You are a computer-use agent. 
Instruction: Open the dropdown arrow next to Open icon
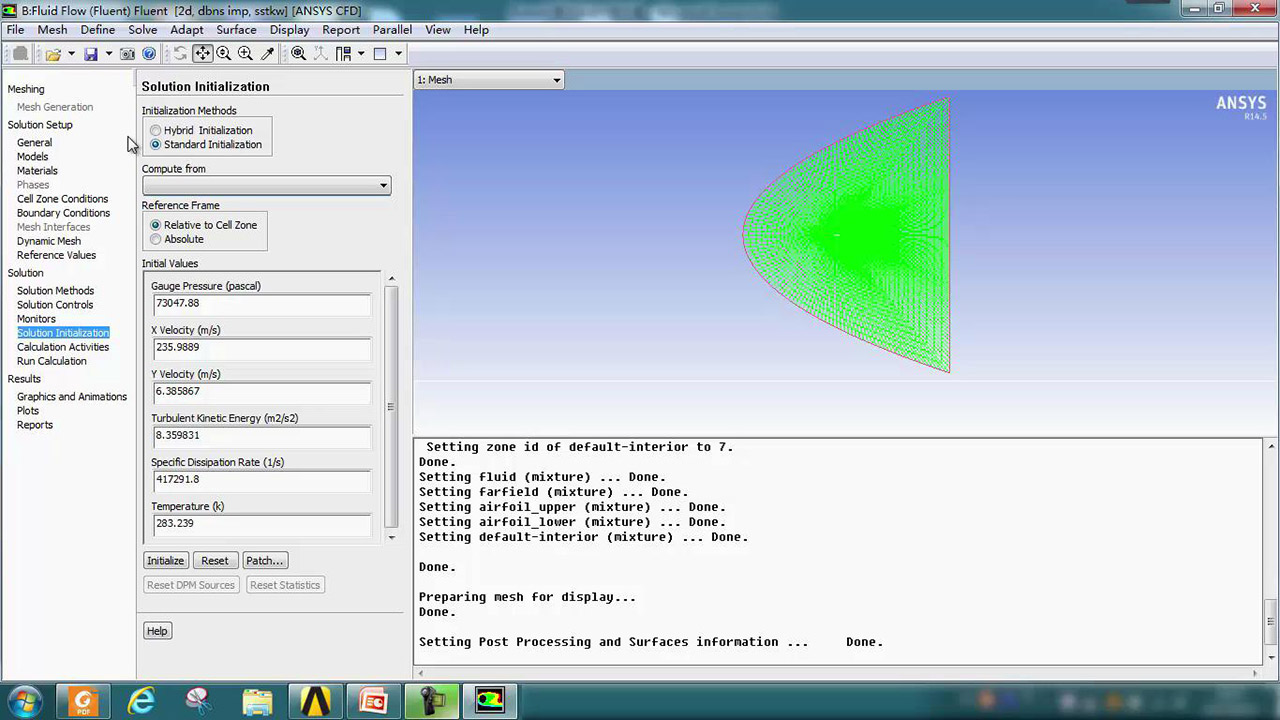click(x=71, y=54)
